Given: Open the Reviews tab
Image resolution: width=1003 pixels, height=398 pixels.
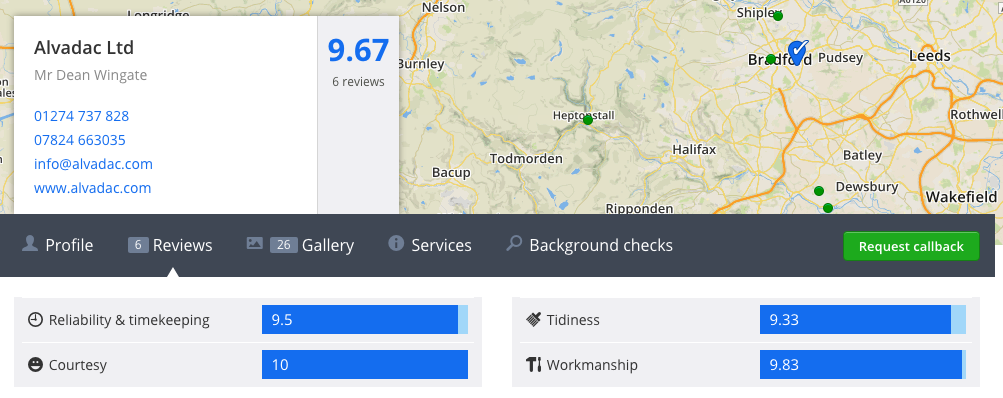Looking at the screenshot, I should pos(170,245).
